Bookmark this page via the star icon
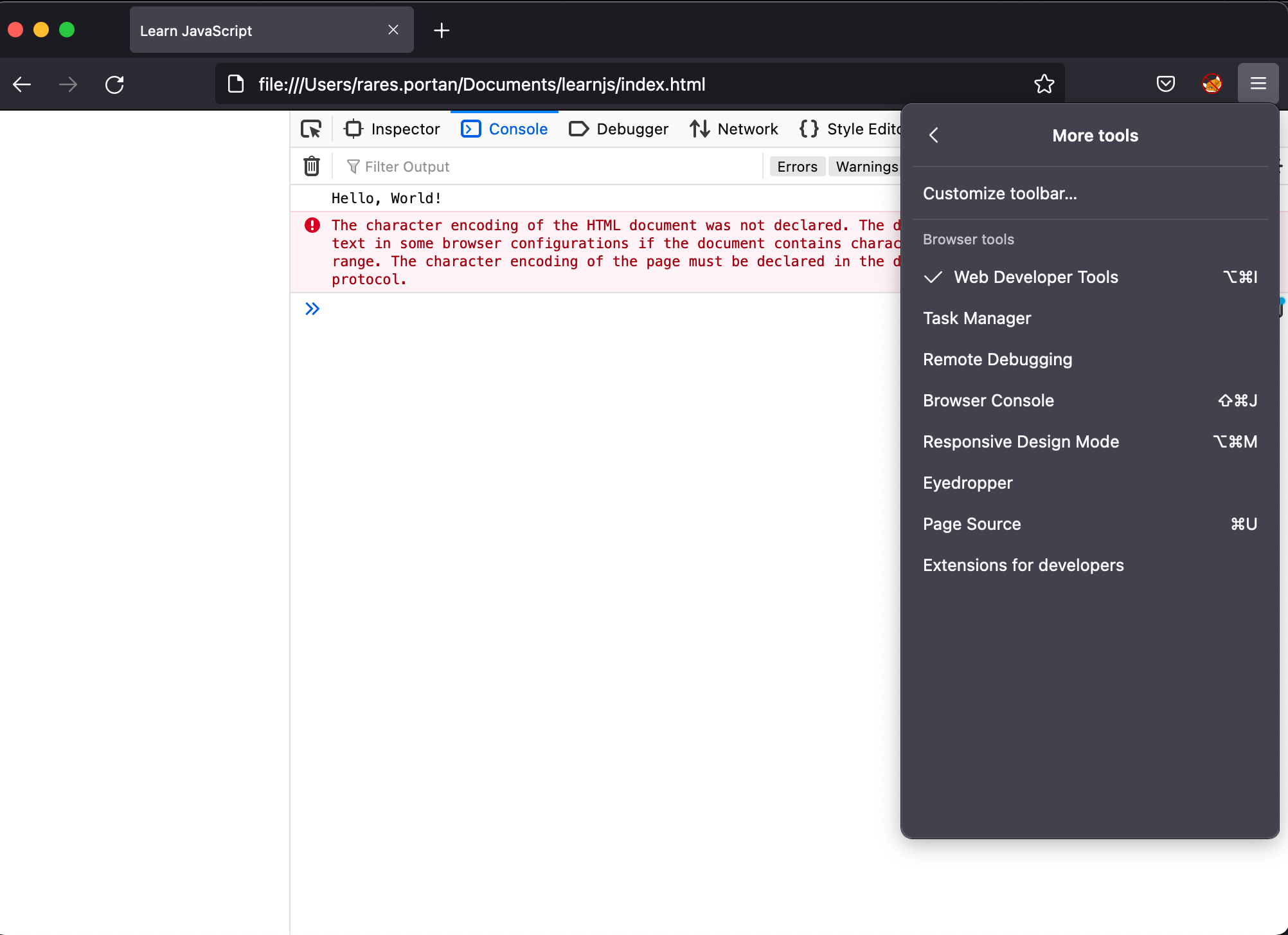The width and height of the screenshot is (1288, 935). [x=1044, y=84]
